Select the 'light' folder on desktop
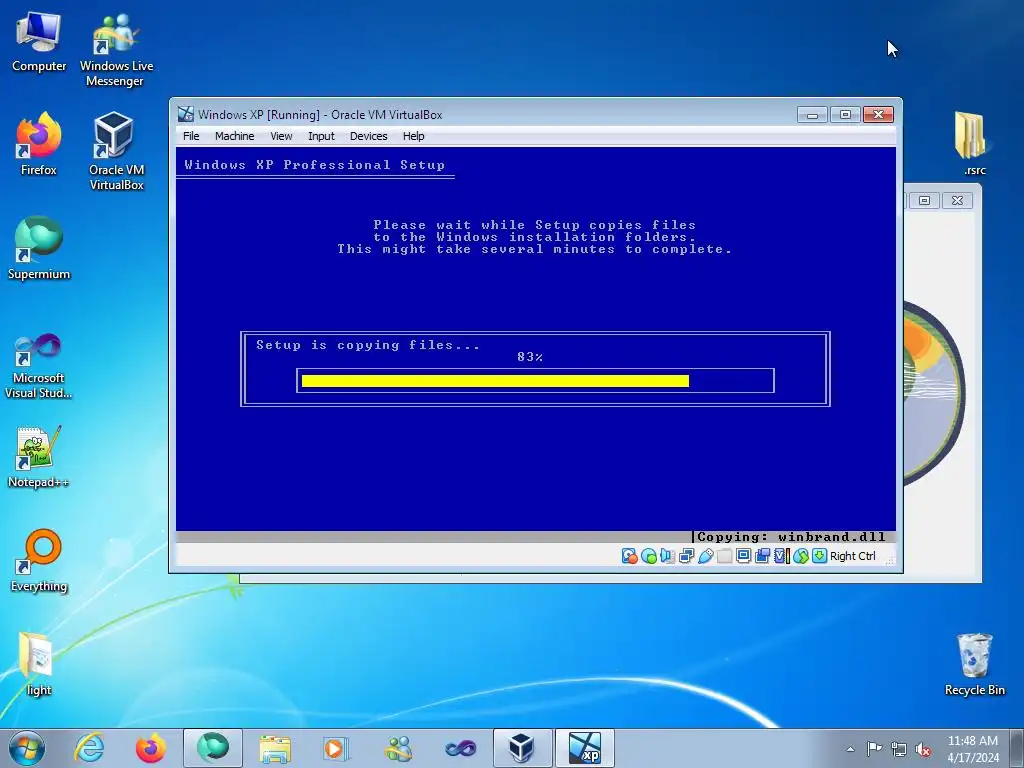1024x768 pixels. tap(39, 665)
